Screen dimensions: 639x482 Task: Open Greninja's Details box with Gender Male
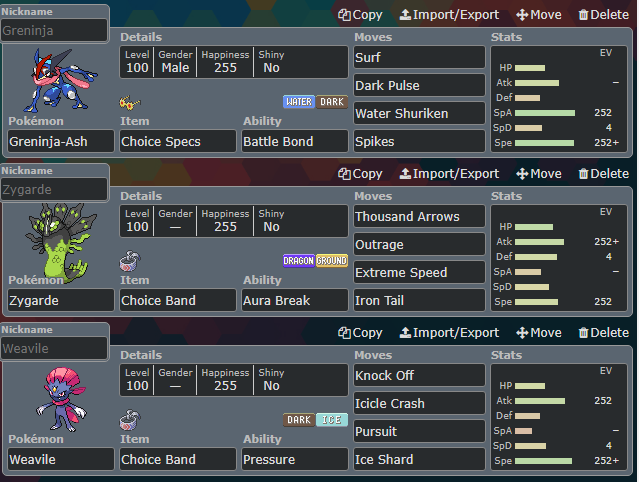tap(234, 62)
